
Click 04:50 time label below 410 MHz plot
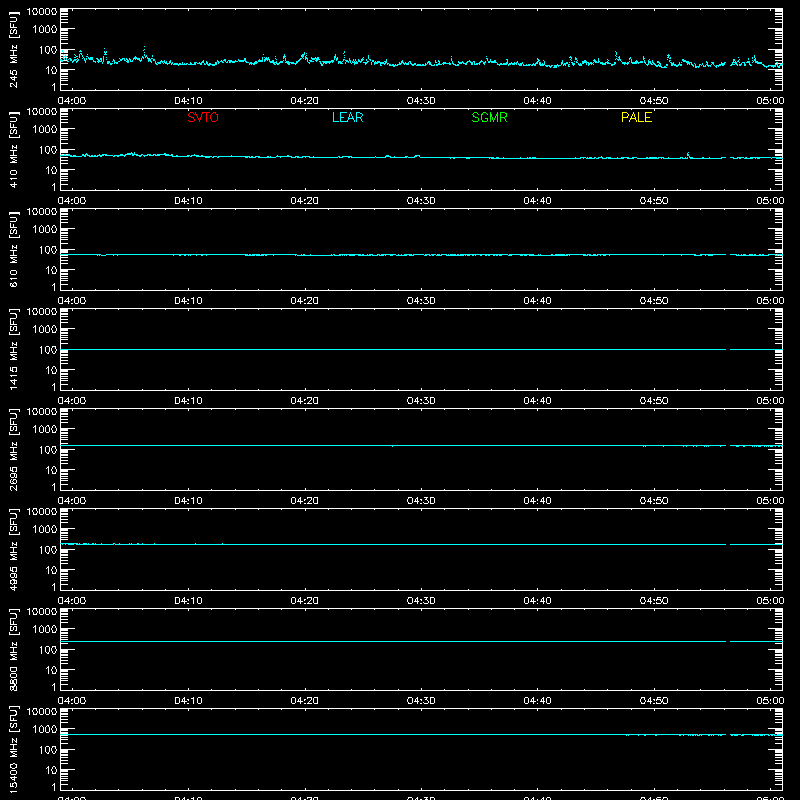coord(654,201)
